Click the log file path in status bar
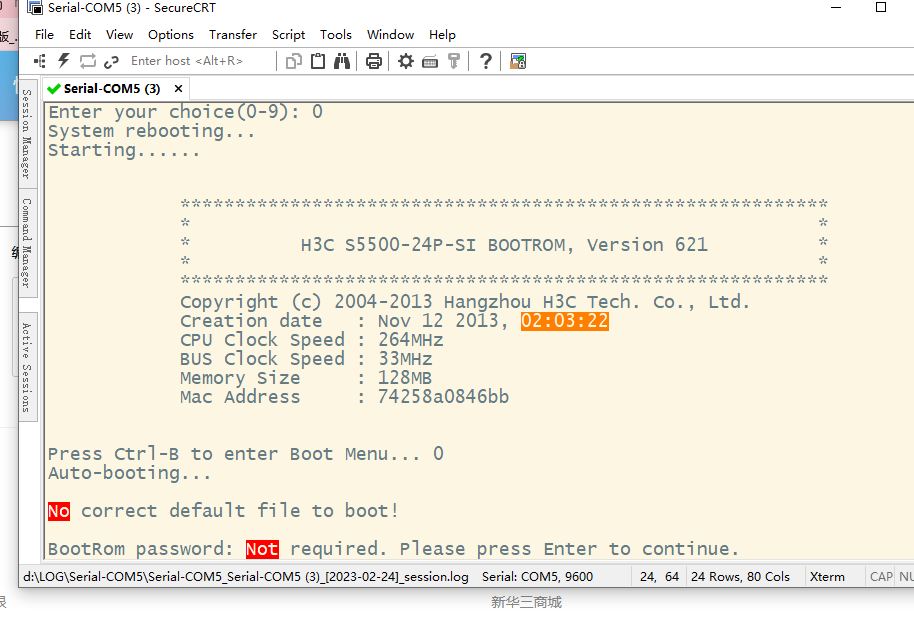 (245, 577)
